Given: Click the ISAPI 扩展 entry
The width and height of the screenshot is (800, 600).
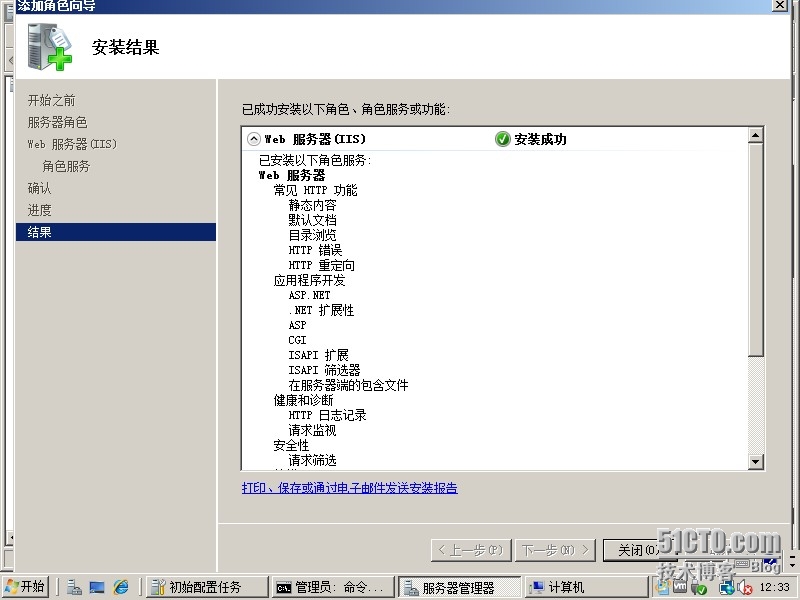Looking at the screenshot, I should click(x=318, y=355).
